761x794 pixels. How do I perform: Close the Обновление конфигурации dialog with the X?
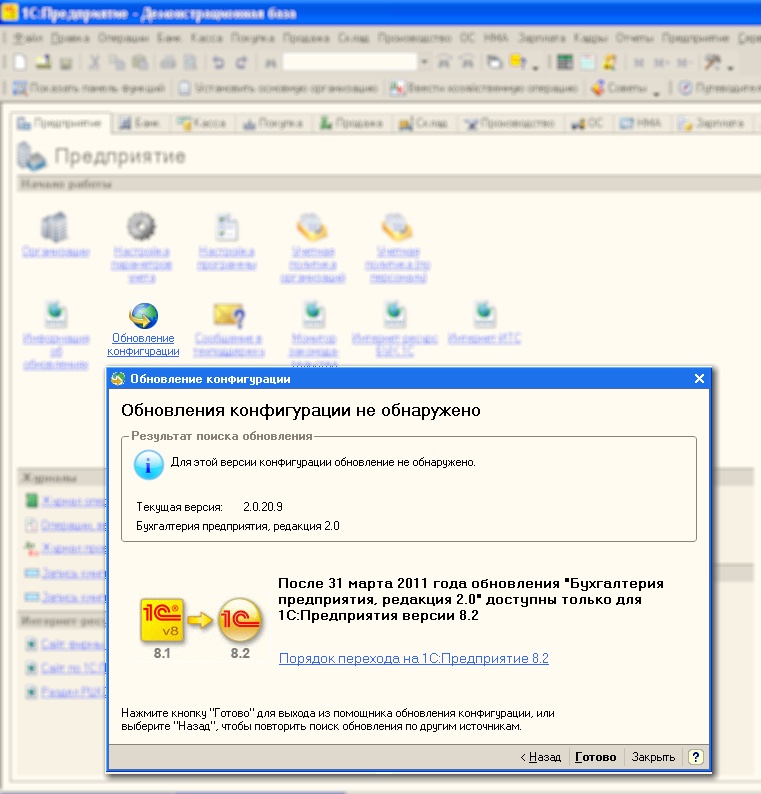[699, 379]
